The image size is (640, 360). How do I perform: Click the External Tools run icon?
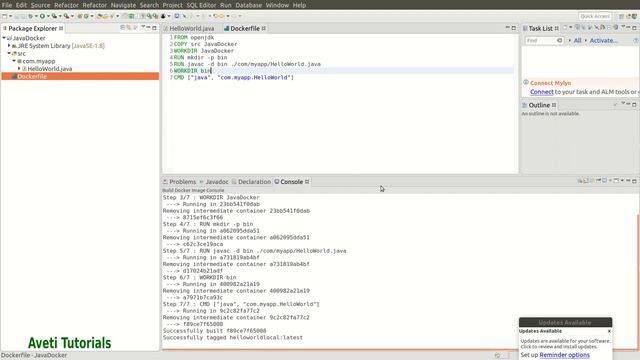click(67, 16)
